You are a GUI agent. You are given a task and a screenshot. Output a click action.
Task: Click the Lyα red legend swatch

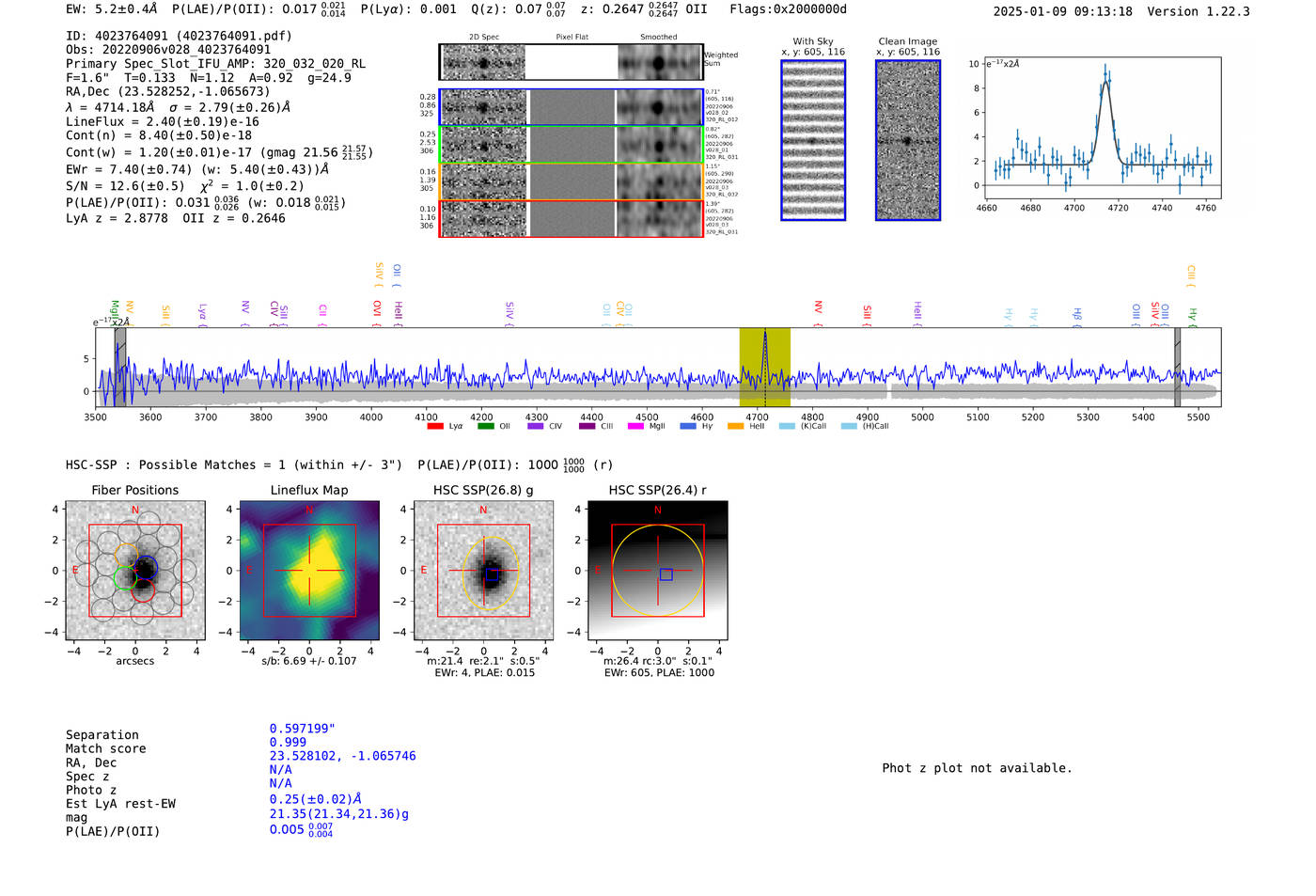coord(435,426)
